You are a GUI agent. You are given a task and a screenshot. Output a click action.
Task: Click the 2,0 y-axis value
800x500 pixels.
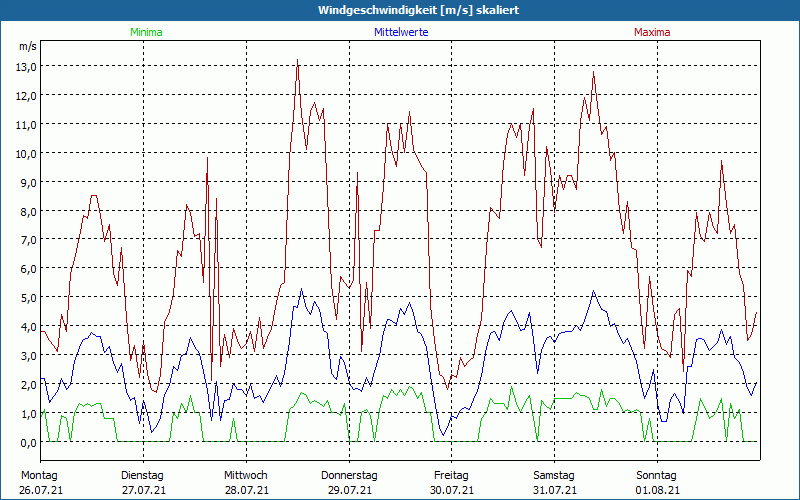(28, 385)
